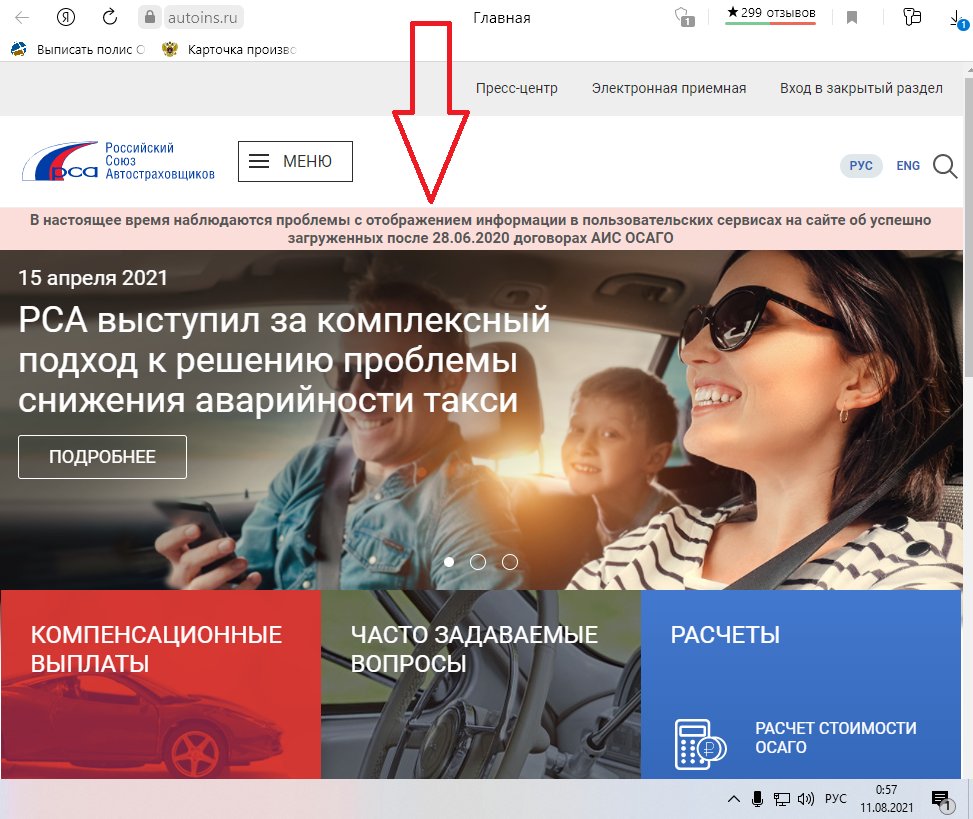Open the downloads arrow icon
The image size is (973, 819).
pos(958,19)
